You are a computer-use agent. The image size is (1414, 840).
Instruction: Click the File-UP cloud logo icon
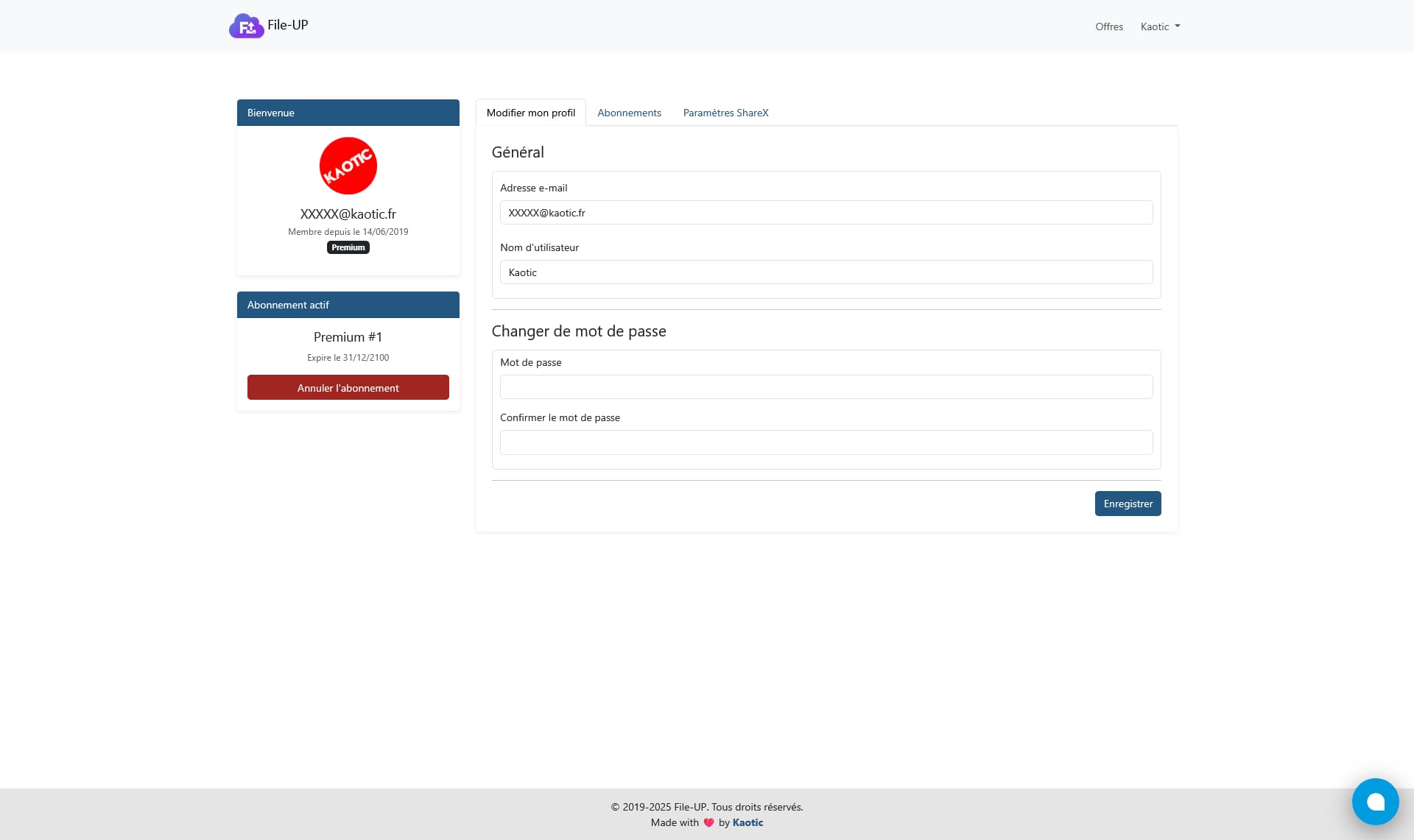(x=246, y=26)
